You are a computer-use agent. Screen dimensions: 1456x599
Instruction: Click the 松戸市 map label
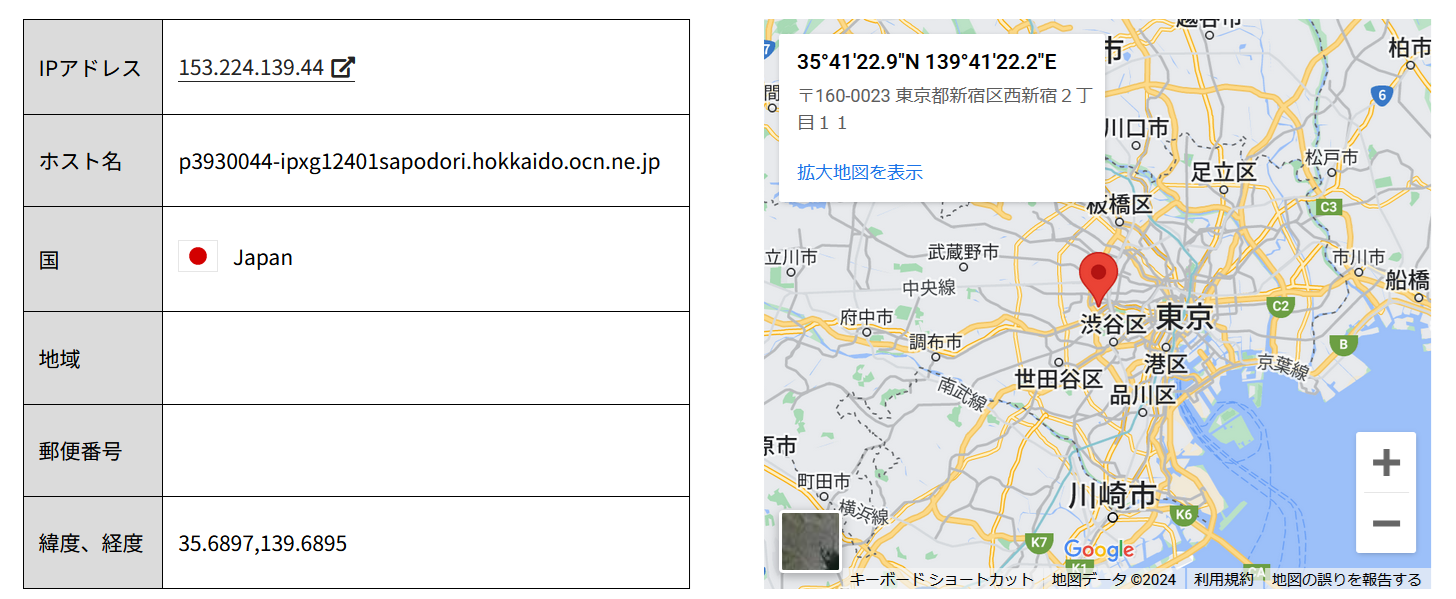pos(1331,157)
